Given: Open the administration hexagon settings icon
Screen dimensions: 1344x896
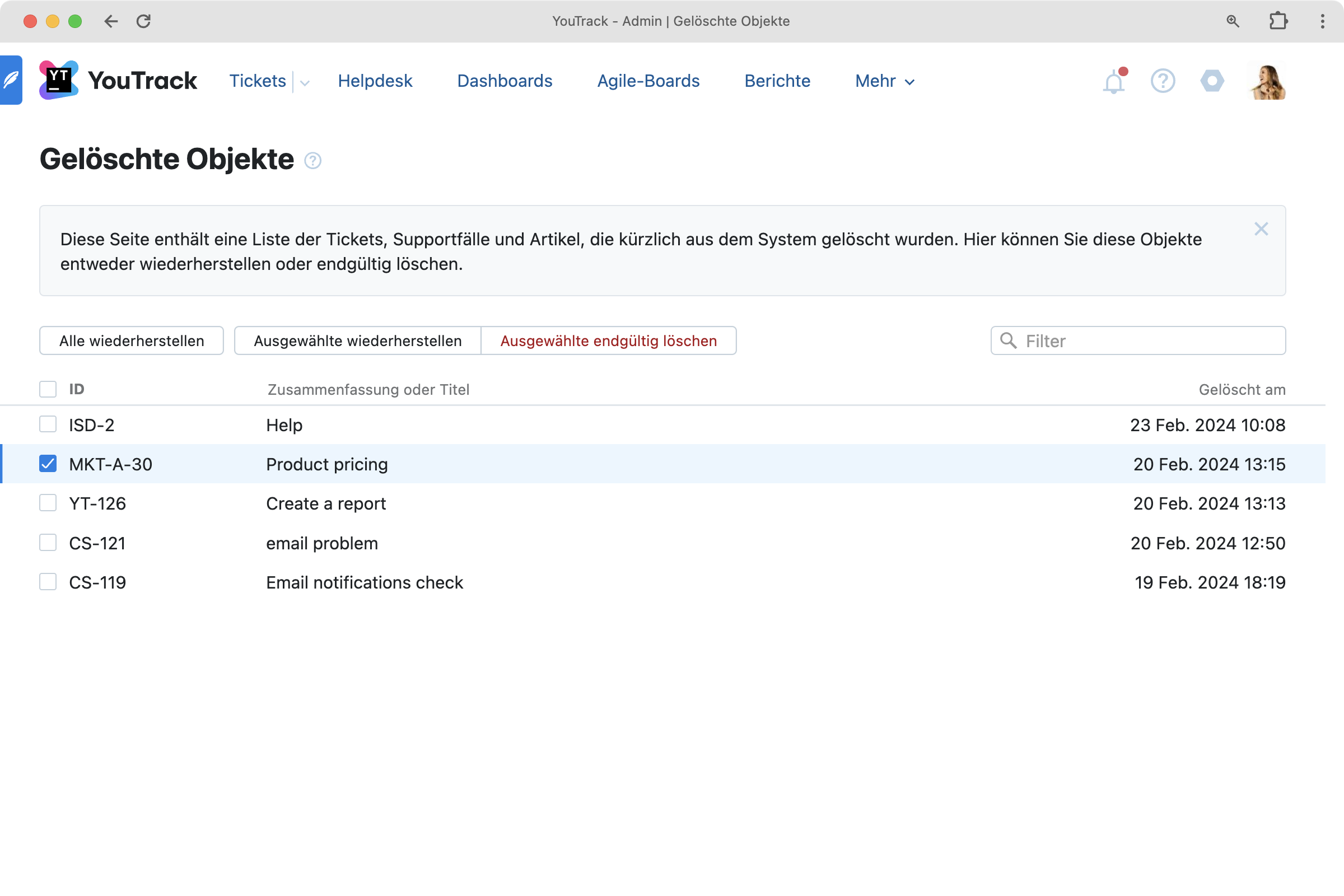Looking at the screenshot, I should point(1211,81).
